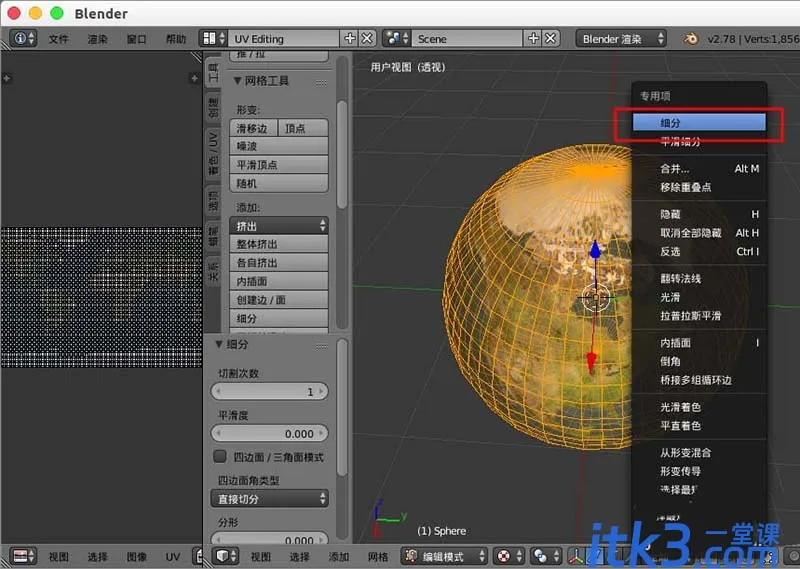
Task: Toggle the 3D manipulator axes icon
Action: click(577, 556)
